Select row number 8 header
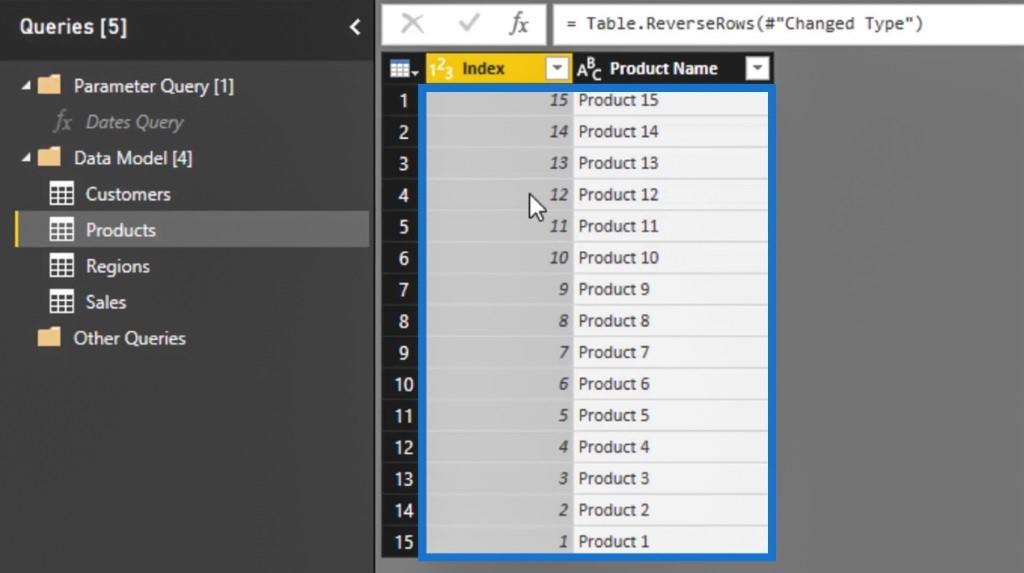Image resolution: width=1024 pixels, height=573 pixels. [x=404, y=321]
